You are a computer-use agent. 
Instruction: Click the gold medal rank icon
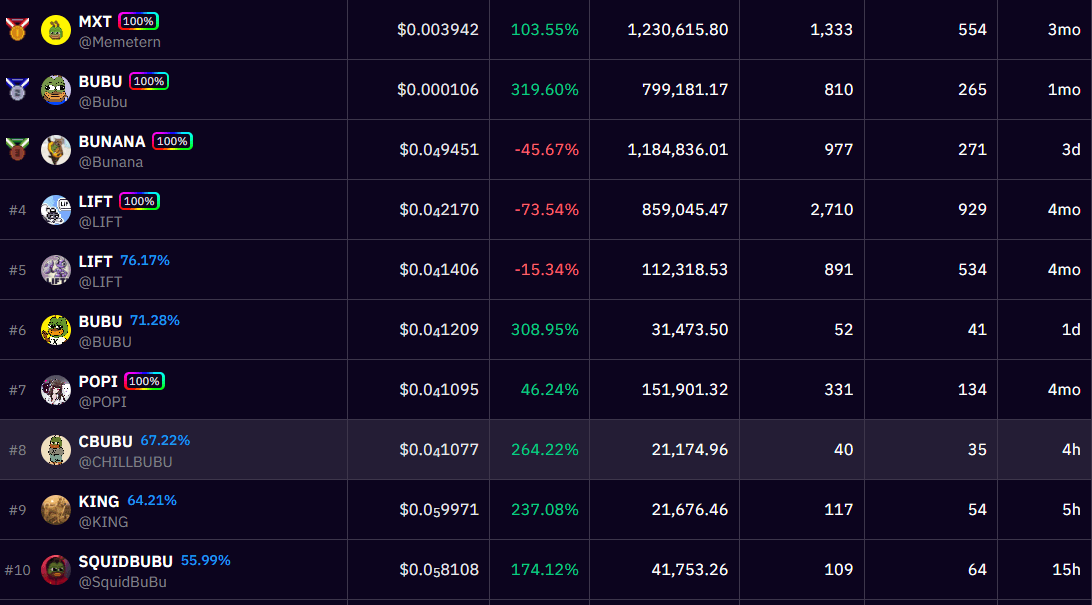click(x=17, y=30)
